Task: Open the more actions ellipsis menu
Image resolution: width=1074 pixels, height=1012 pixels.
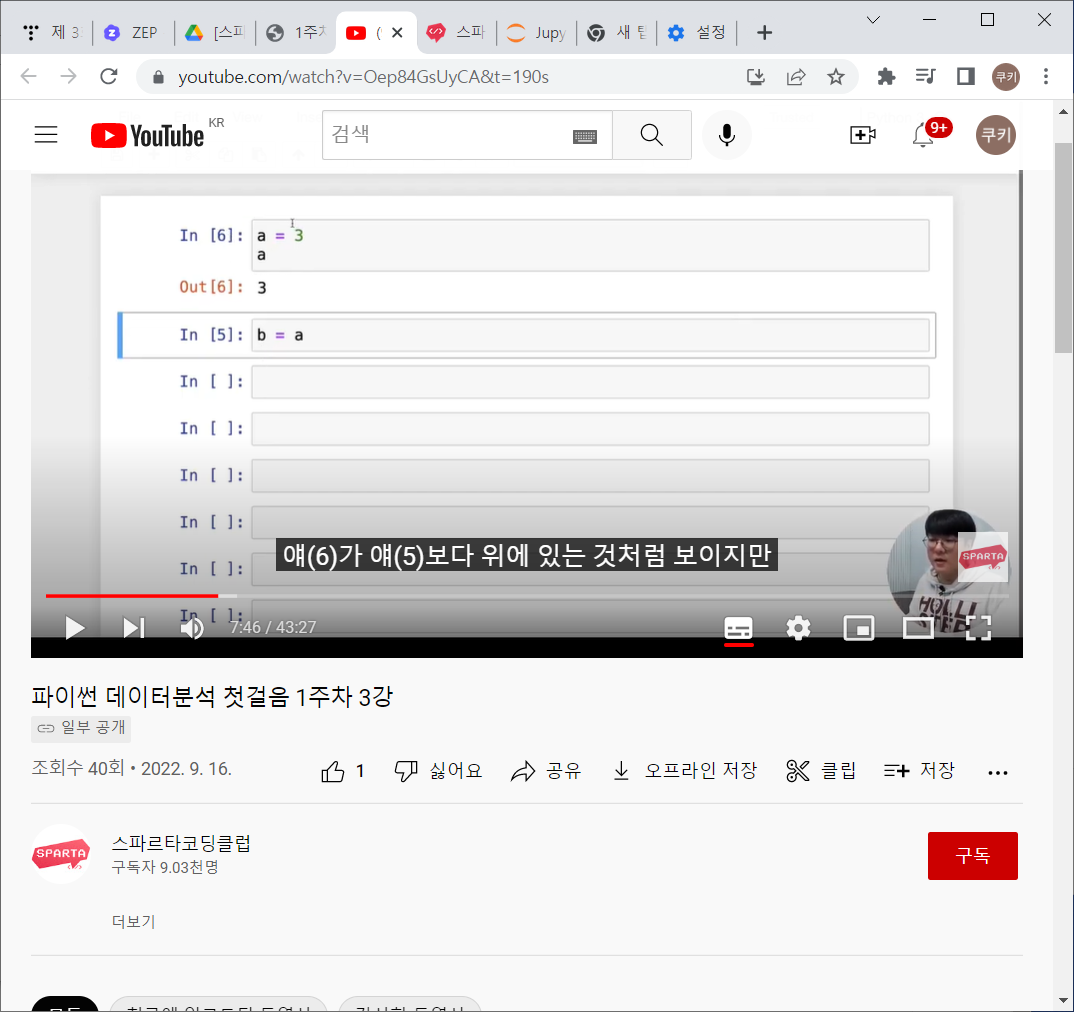Action: 998,773
